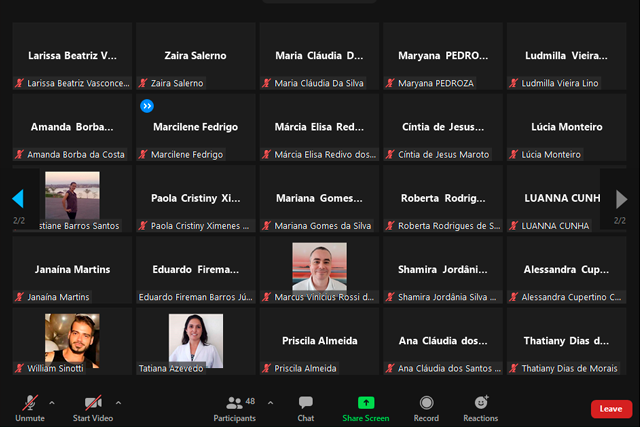Start recording with Record button

click(426, 405)
